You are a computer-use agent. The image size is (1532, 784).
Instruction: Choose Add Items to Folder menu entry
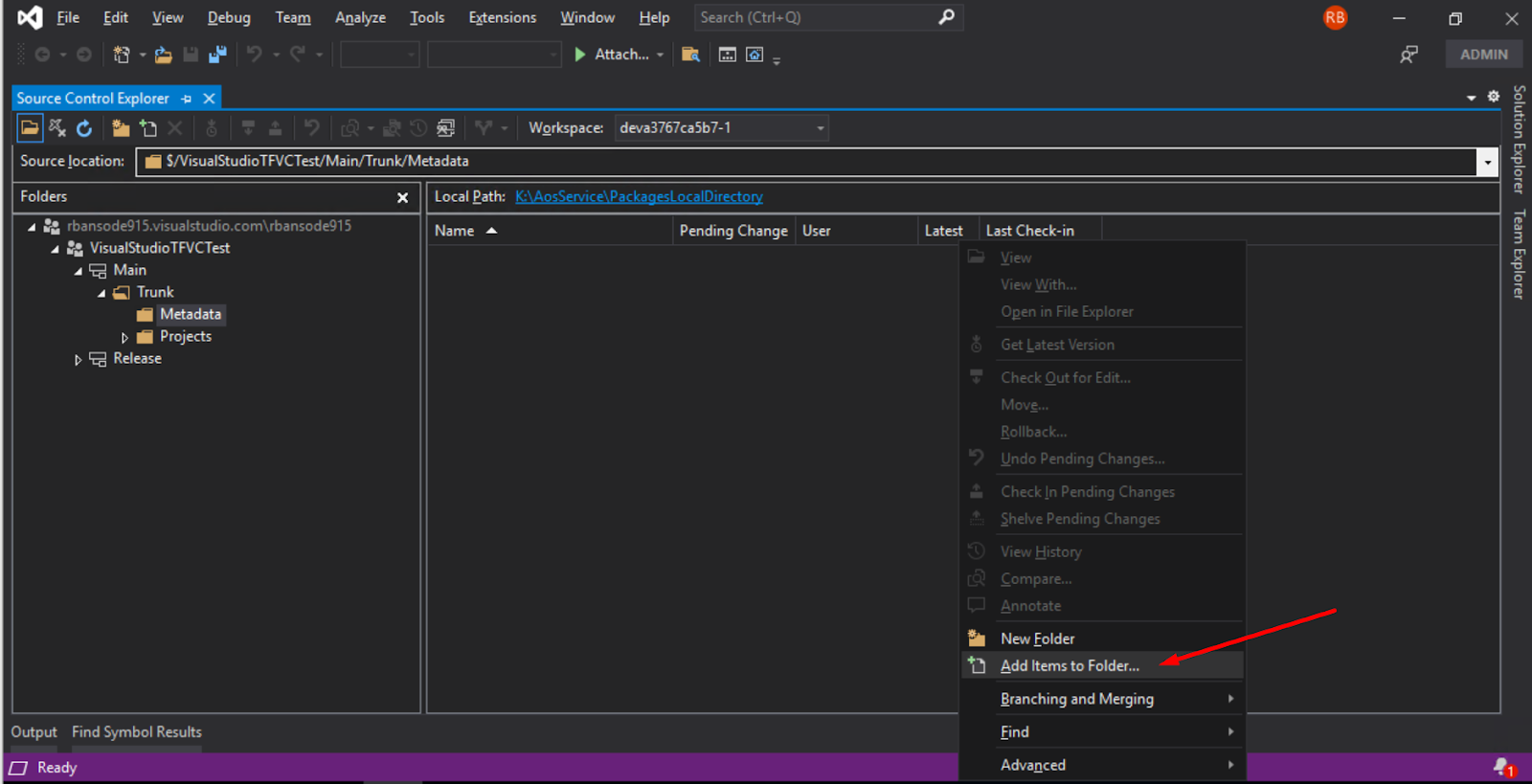click(x=1101, y=665)
